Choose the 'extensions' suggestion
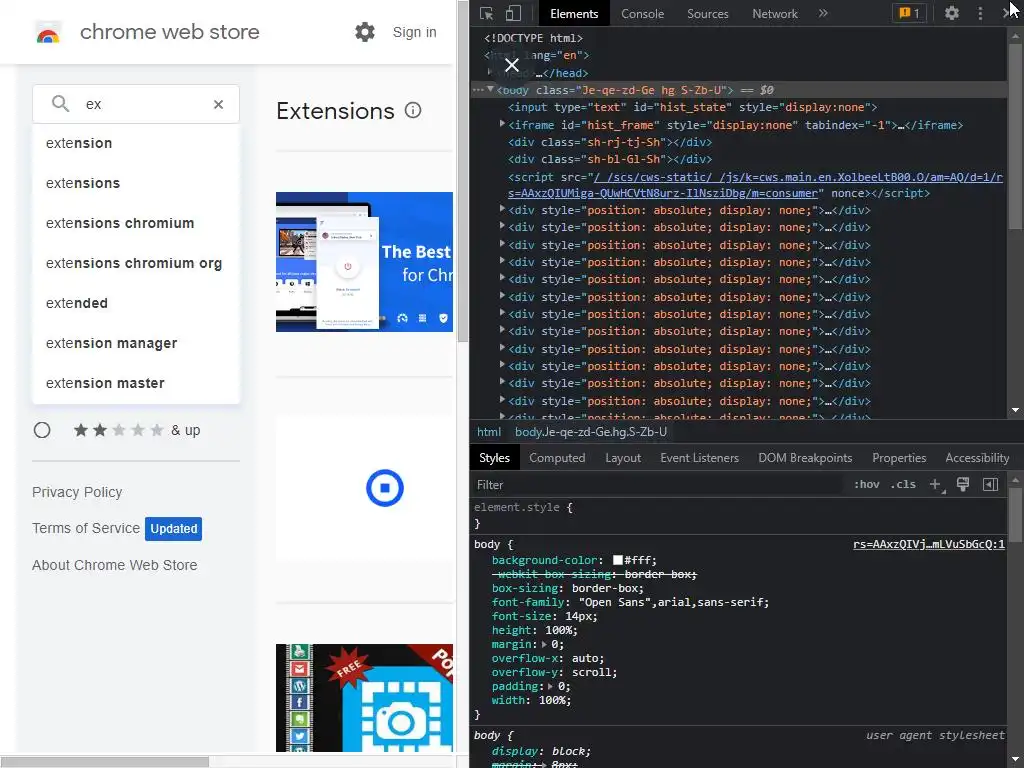The height and width of the screenshot is (768, 1024). pos(136,183)
